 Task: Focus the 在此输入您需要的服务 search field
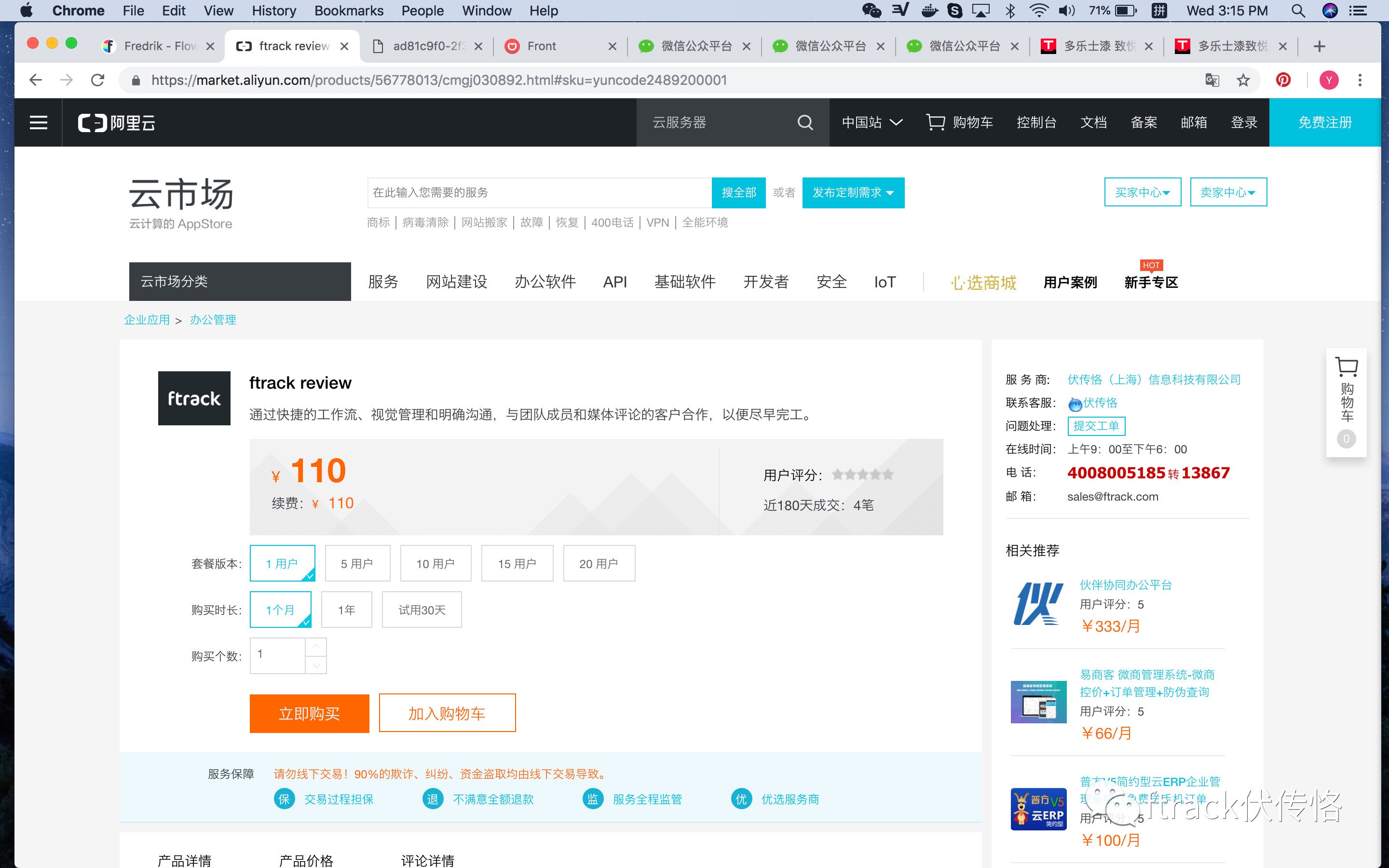point(540,193)
